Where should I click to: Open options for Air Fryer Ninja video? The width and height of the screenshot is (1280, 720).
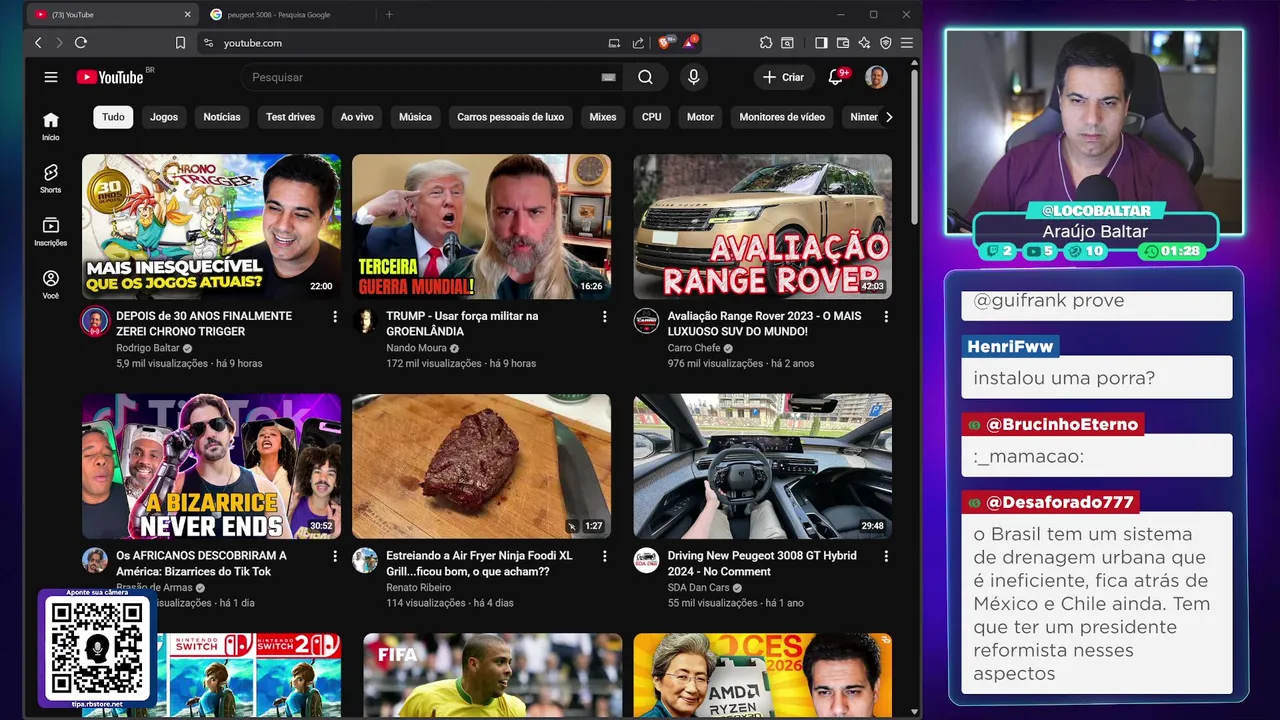[604, 556]
